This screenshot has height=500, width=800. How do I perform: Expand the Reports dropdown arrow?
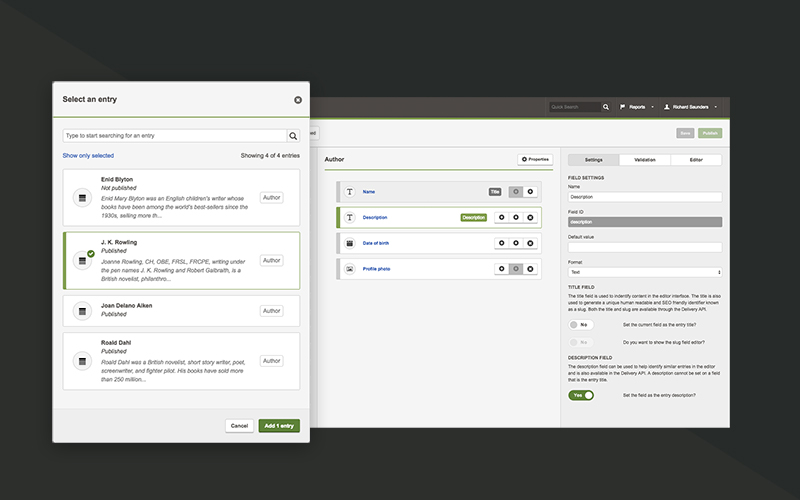652,107
